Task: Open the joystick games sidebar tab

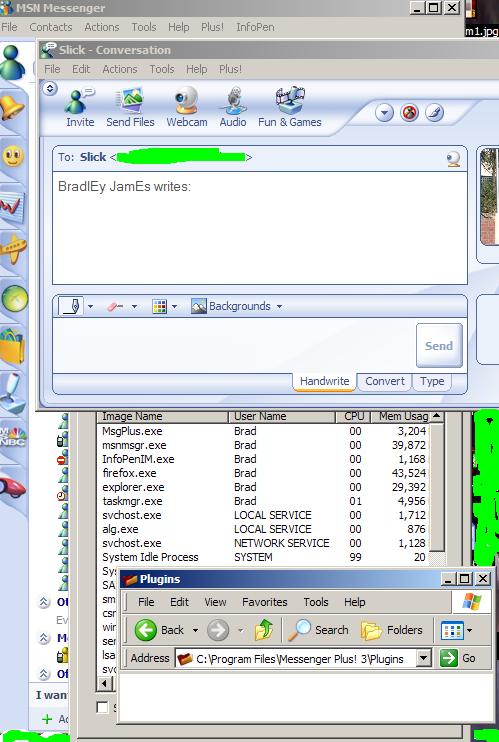Action: 12,393
